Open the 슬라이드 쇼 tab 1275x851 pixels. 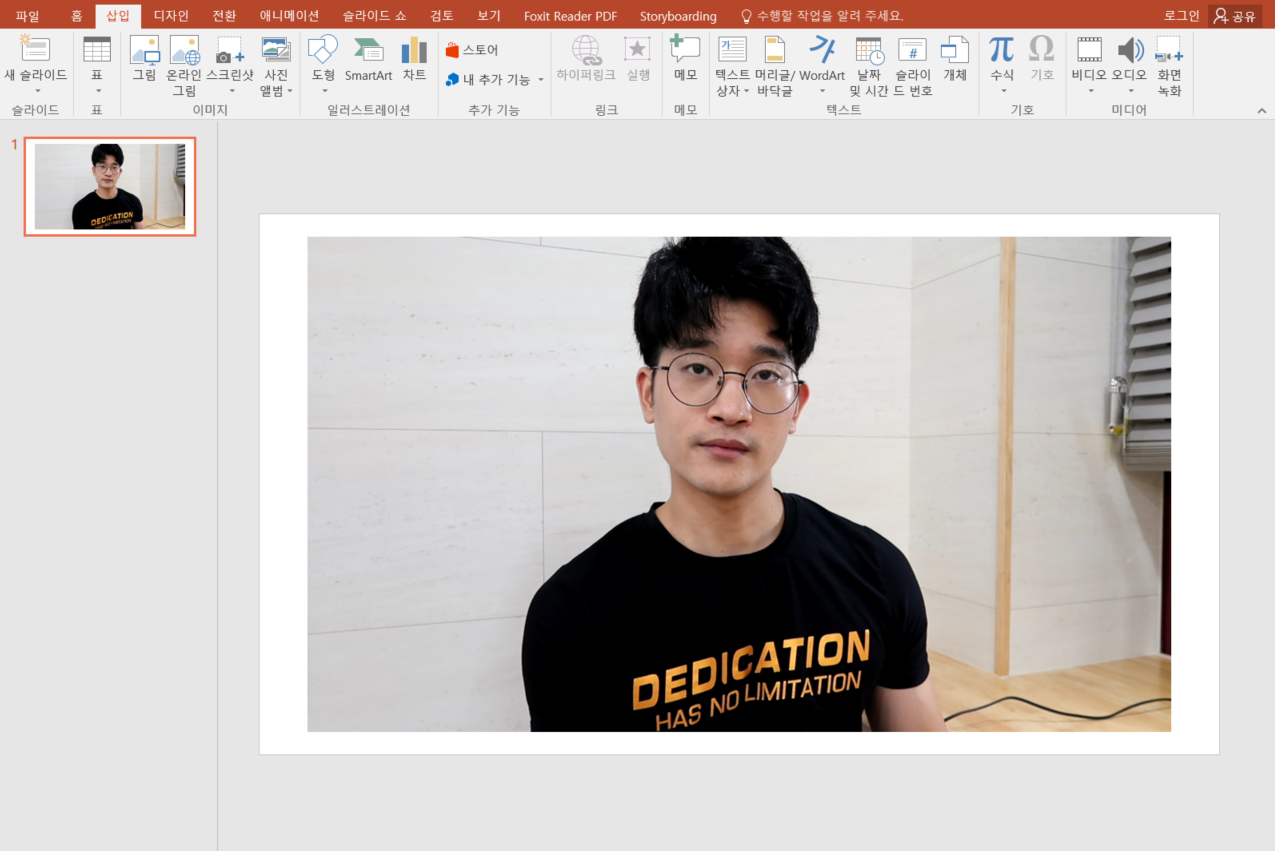coord(374,16)
